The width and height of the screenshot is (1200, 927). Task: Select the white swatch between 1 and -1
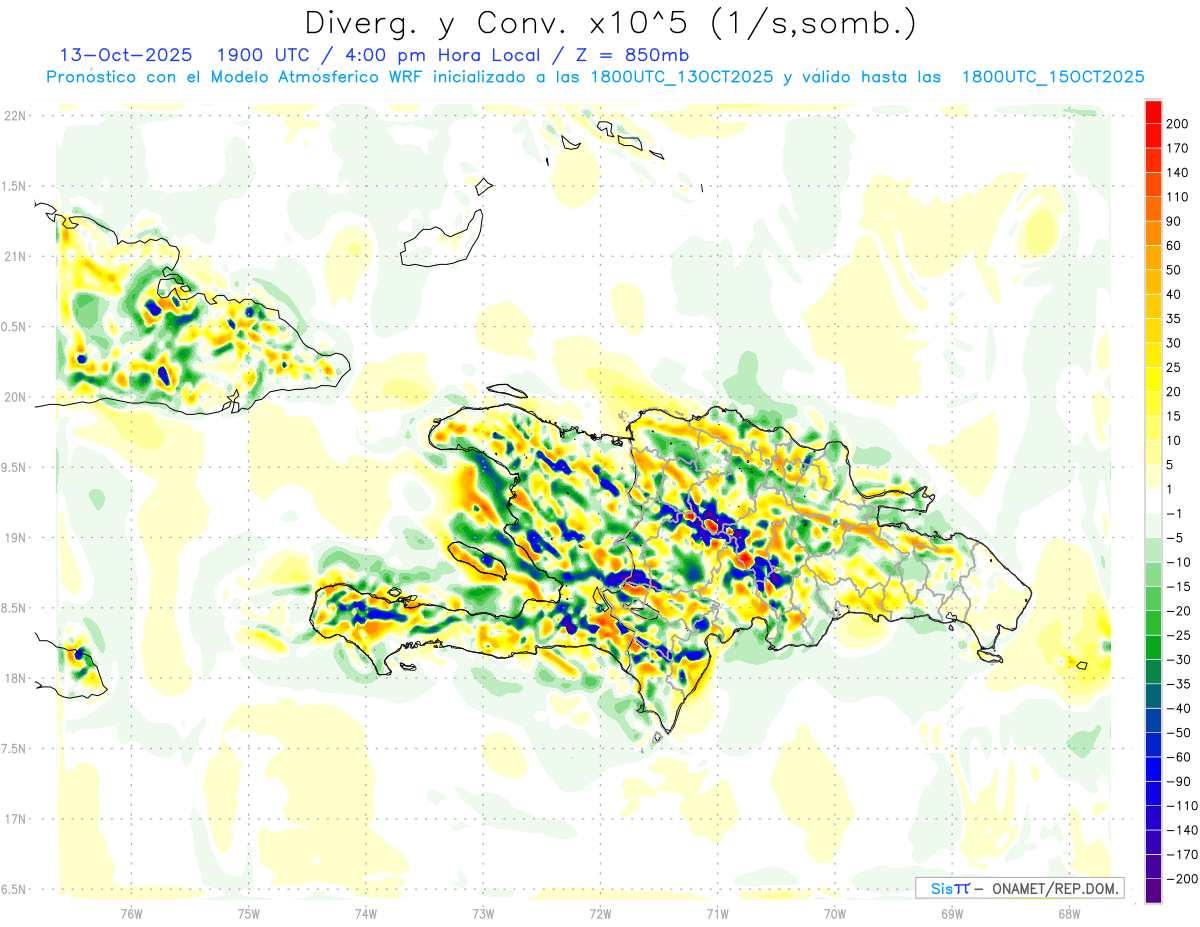click(x=1153, y=501)
